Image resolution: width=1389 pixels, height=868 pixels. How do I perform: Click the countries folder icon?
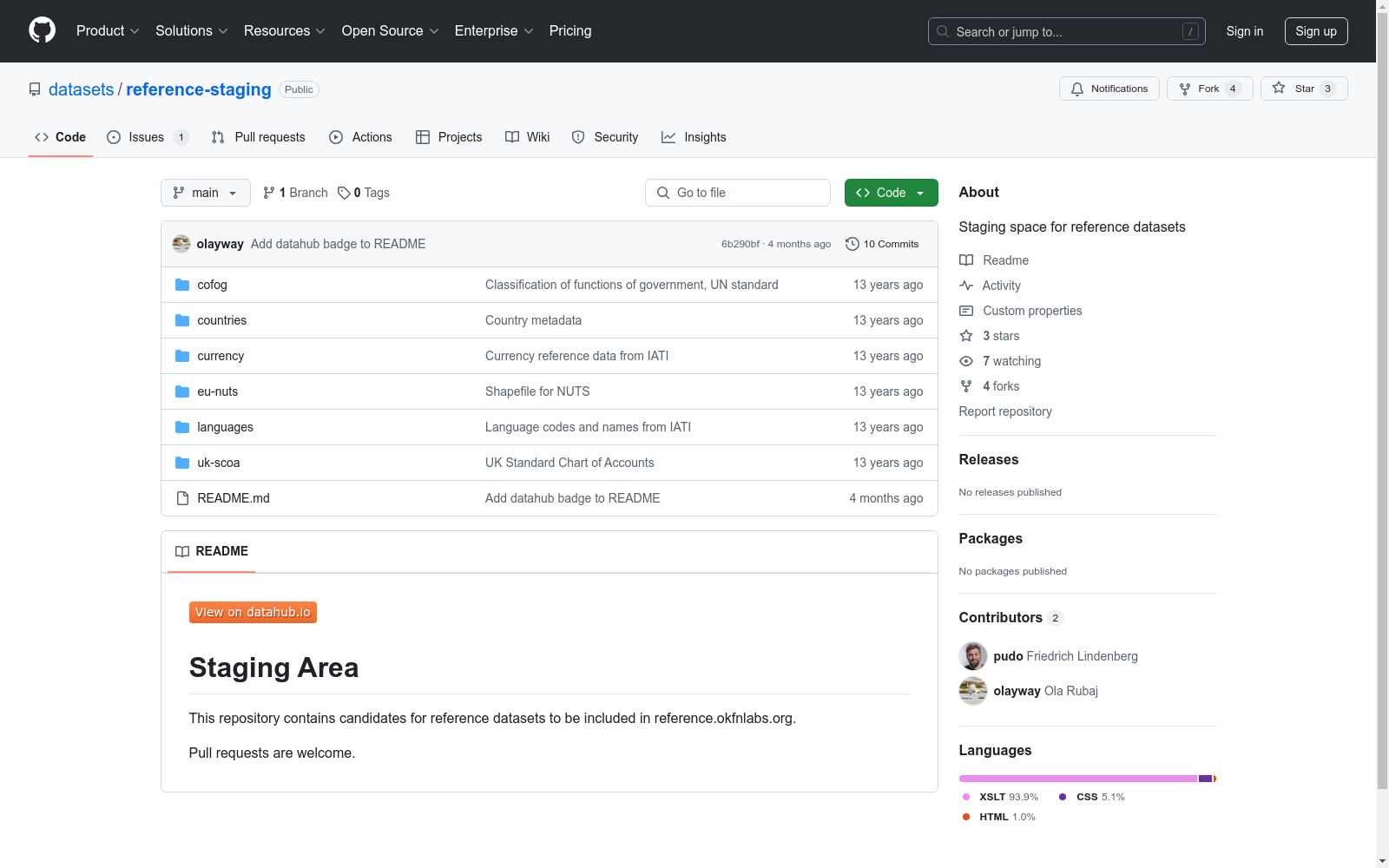(182, 320)
